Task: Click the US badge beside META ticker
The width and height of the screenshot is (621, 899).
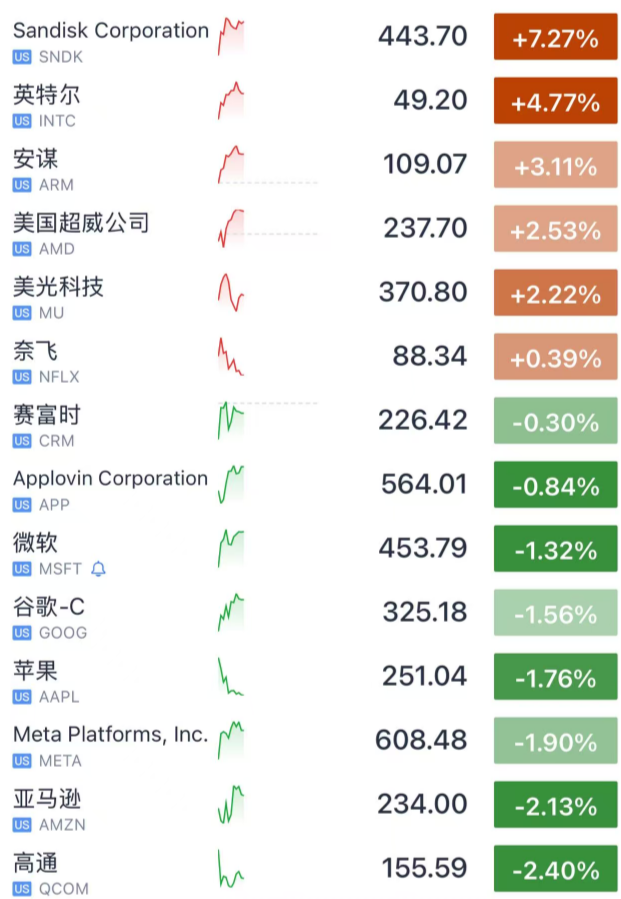Action: click(22, 761)
